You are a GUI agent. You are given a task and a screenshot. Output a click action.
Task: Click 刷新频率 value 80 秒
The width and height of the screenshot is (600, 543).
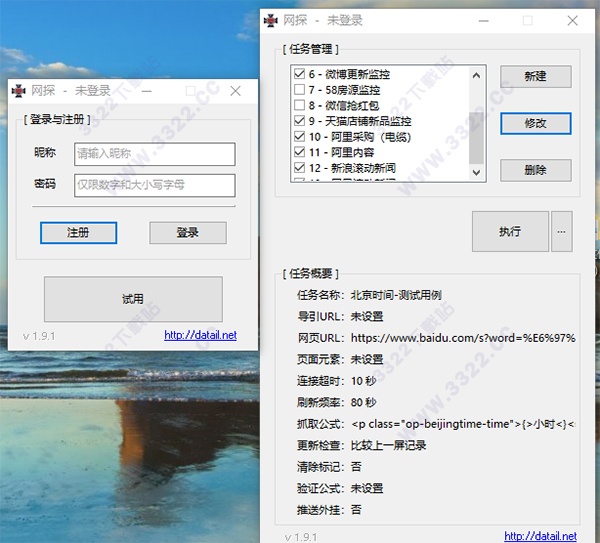[364, 402]
